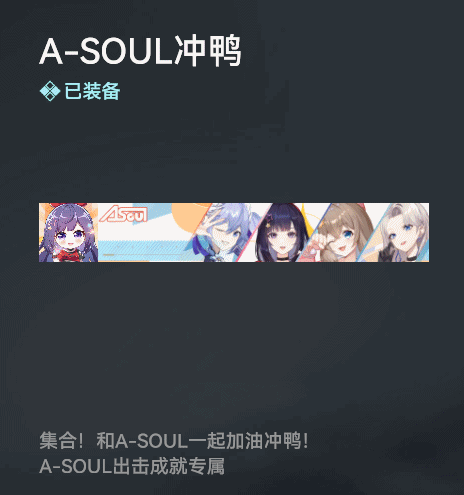This screenshot has width=464, height=495.
Task: Click the chibi avatar's red outfit
Action: (x=70, y=255)
